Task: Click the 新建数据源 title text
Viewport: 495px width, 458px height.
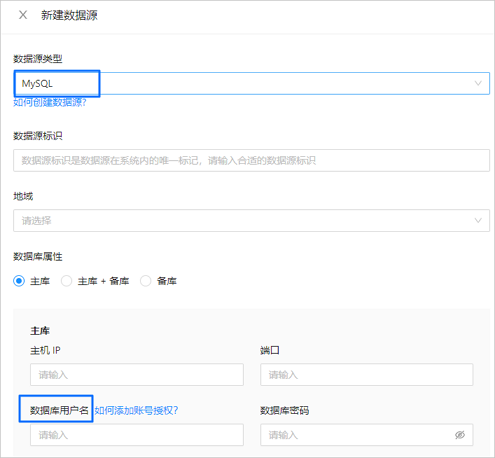Action: point(69,15)
